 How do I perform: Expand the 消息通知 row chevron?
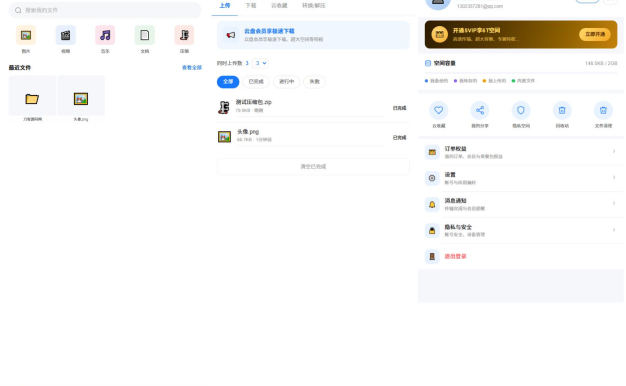click(x=614, y=204)
